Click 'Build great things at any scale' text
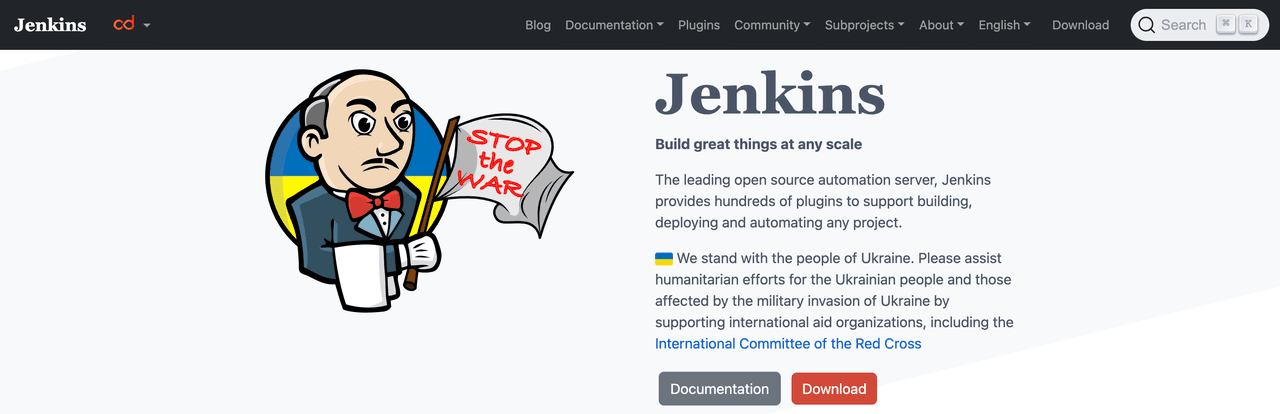Screen dimensions: 1280x414 pos(758,144)
